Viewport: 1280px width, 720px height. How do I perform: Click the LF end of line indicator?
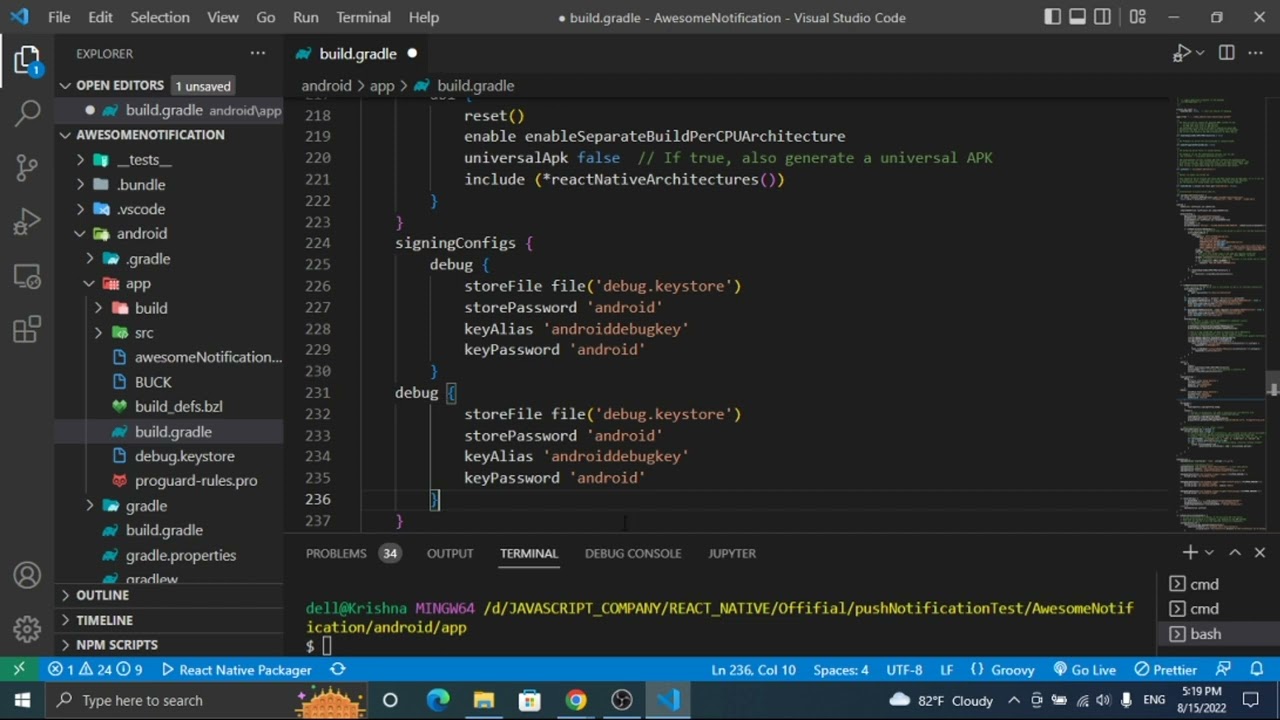(x=946, y=669)
